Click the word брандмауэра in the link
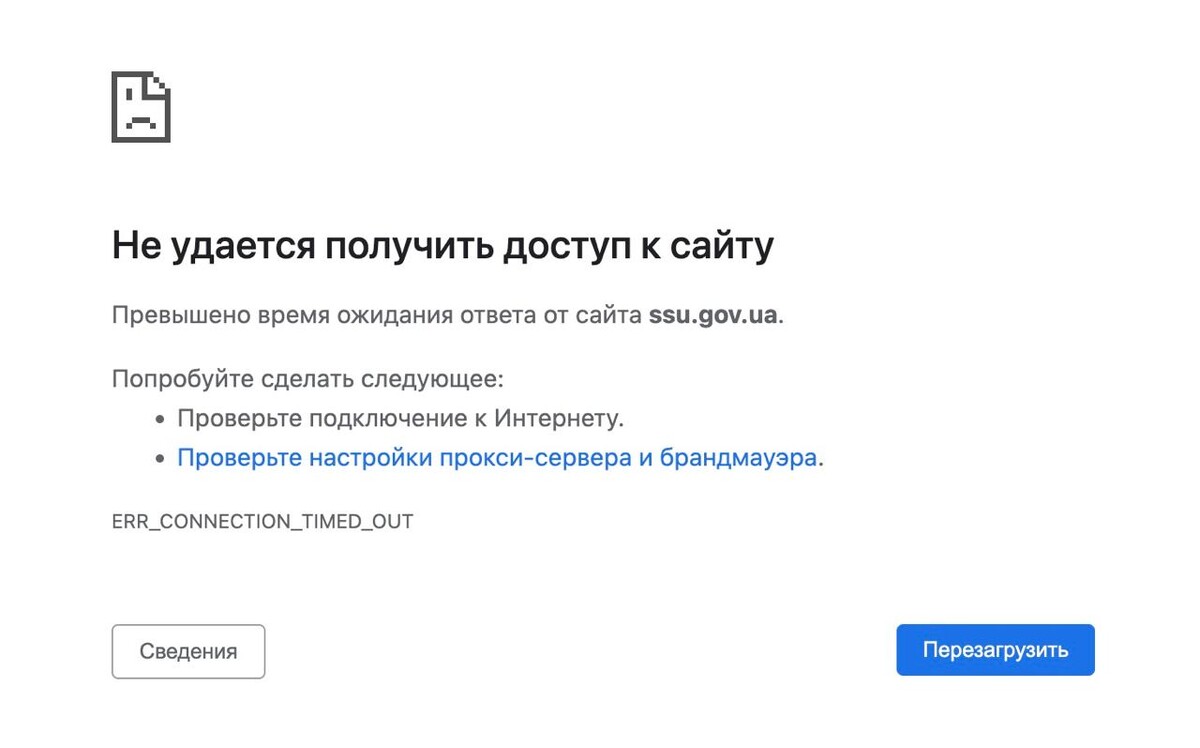This screenshot has height=748, width=1200. point(737,457)
